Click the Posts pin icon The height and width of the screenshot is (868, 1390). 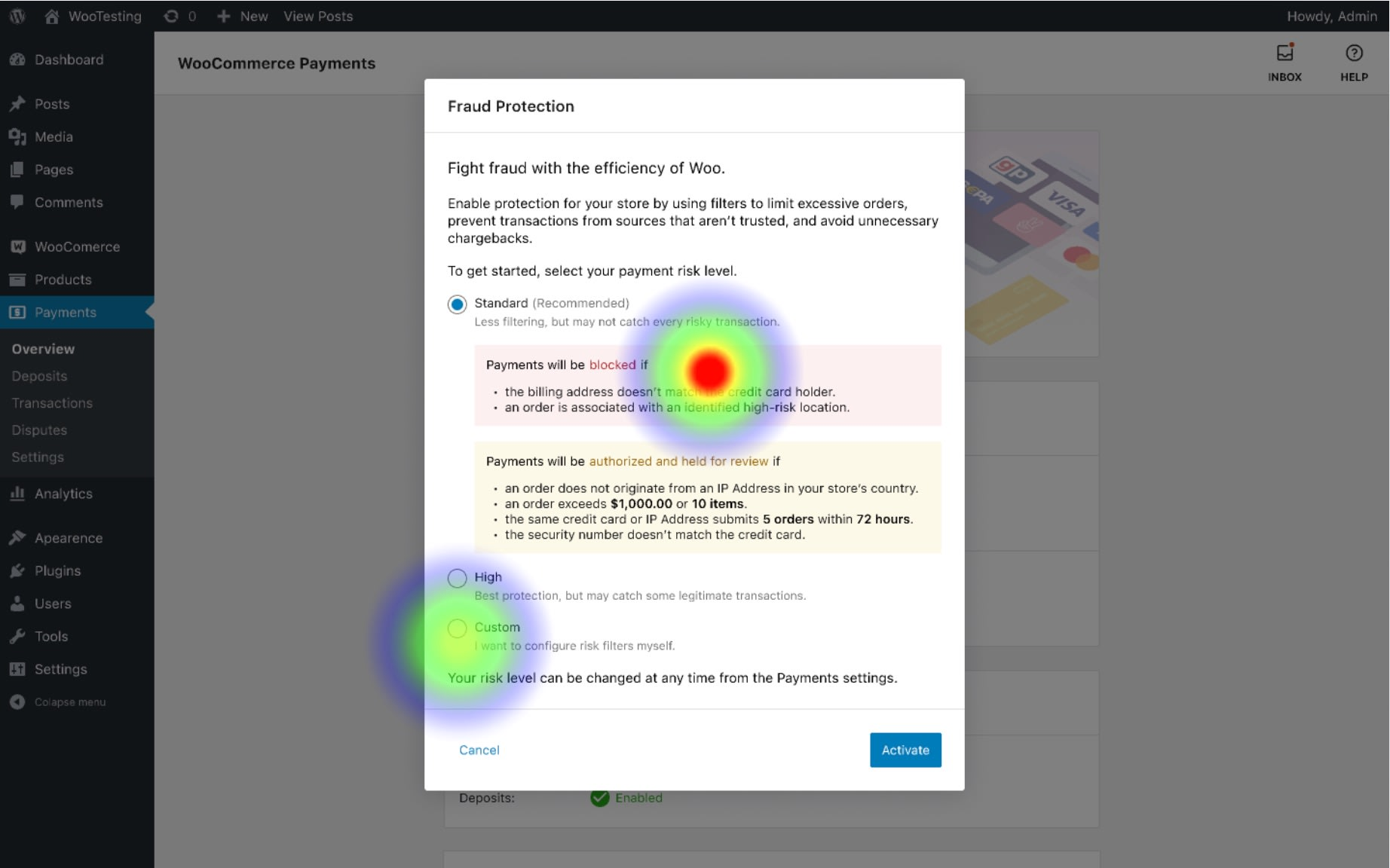[x=17, y=104]
